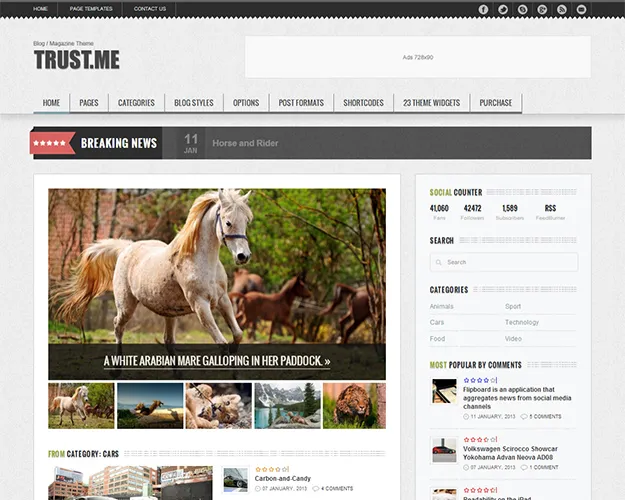Open the CATEGORIES navigation tab
Viewport: 625px width, 500px height.
point(136,103)
